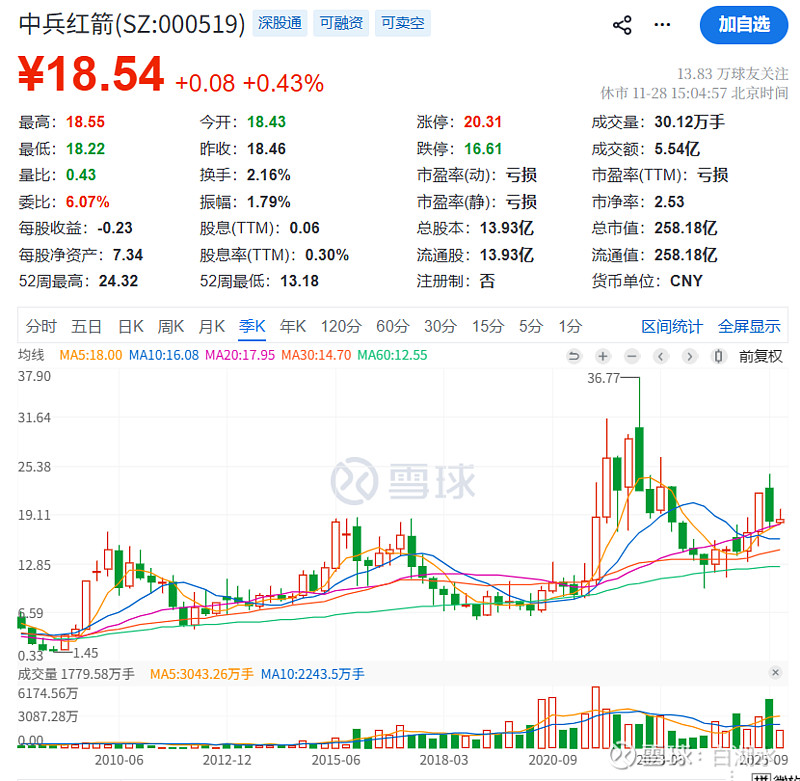Click the MA60:12.55 indicator label

point(392,355)
